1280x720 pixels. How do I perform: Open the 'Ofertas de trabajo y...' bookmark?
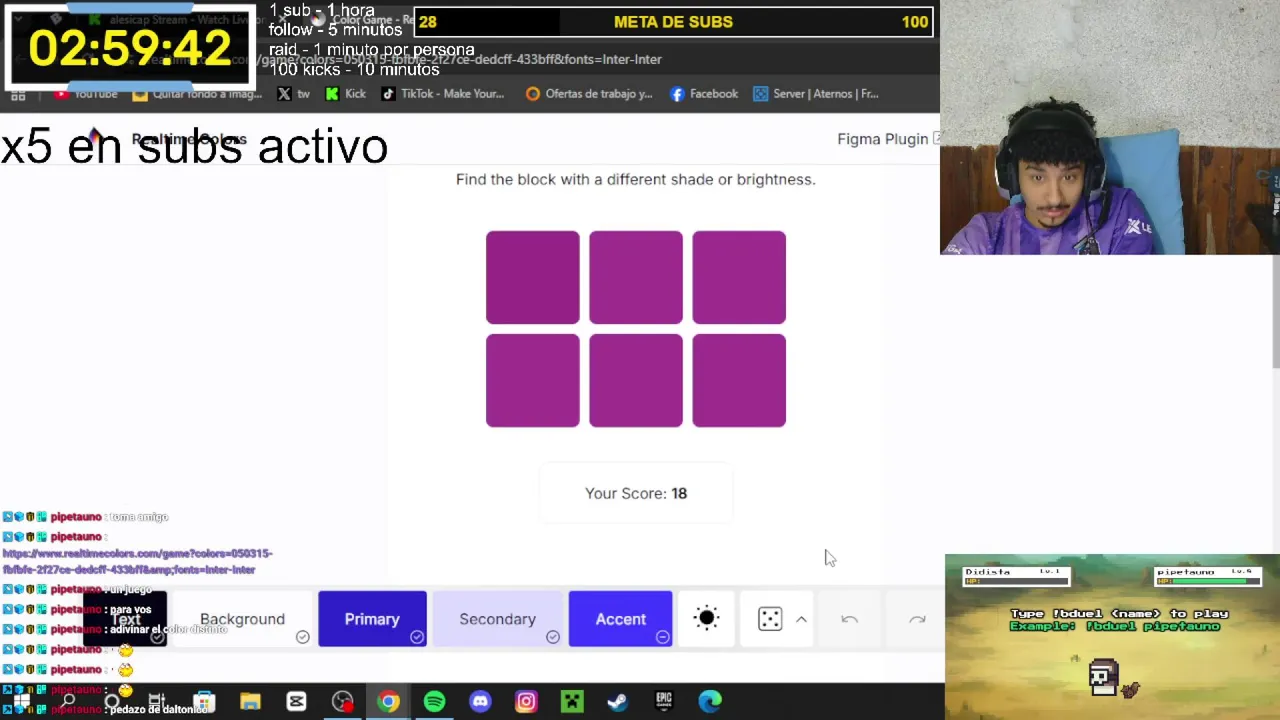coord(589,94)
